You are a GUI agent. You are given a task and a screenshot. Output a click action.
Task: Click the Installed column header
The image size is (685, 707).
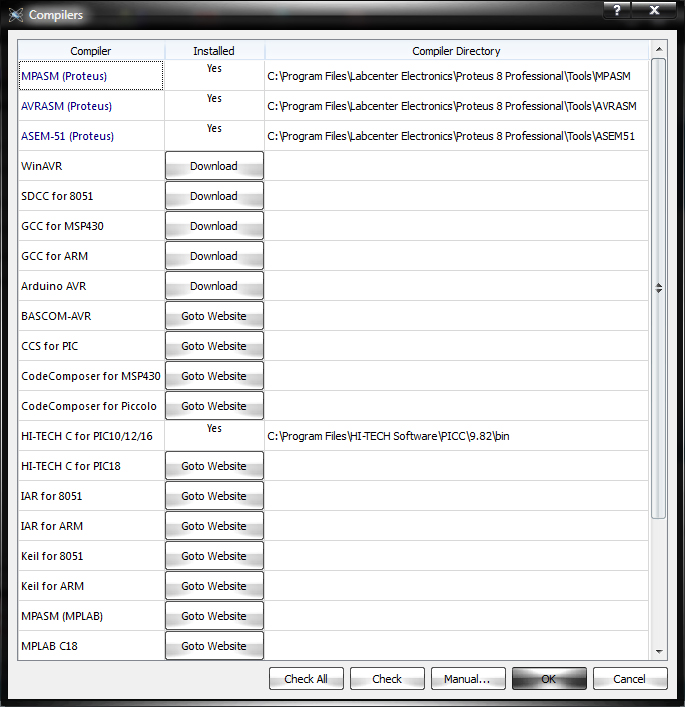(214, 51)
